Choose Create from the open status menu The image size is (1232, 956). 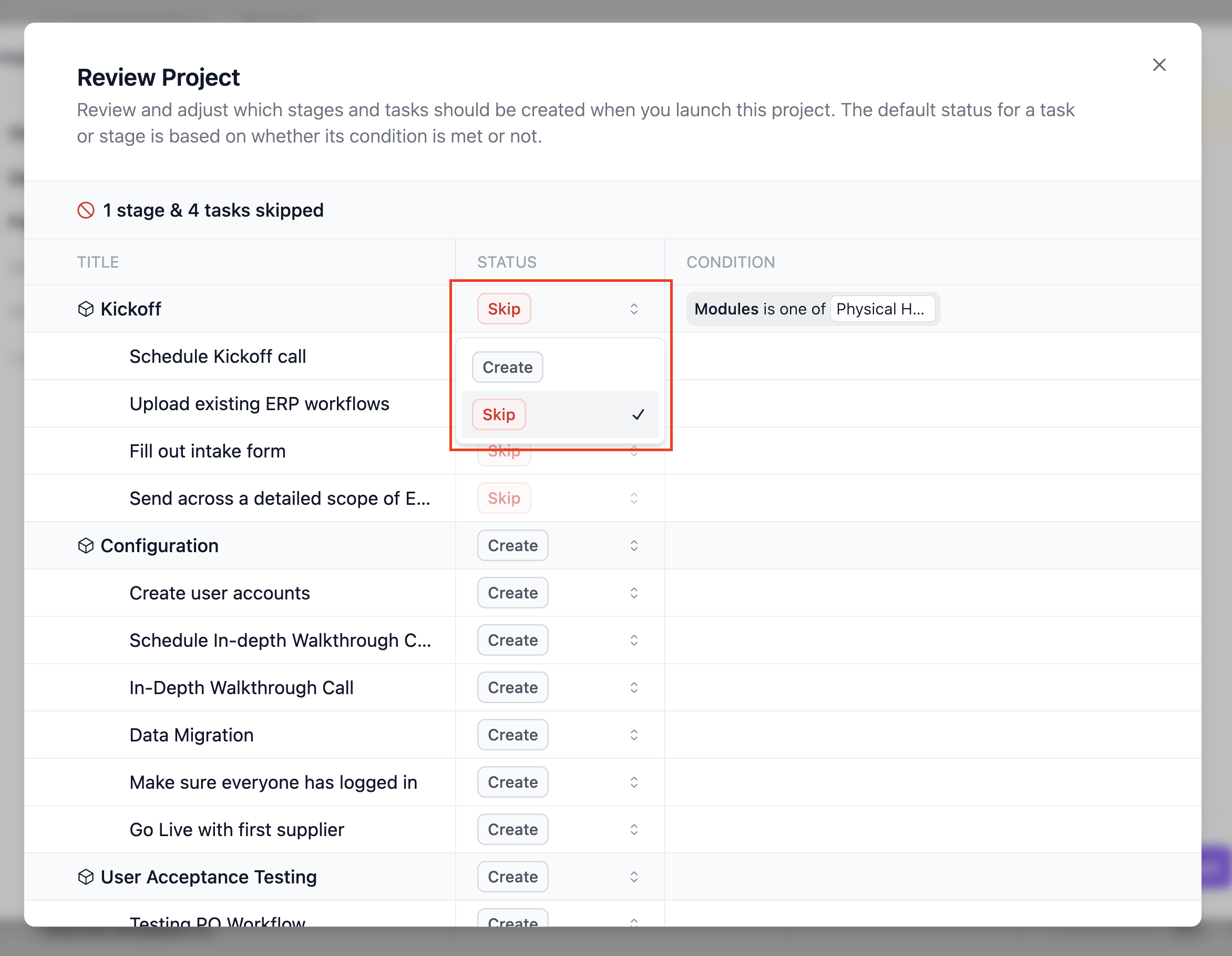click(x=507, y=368)
